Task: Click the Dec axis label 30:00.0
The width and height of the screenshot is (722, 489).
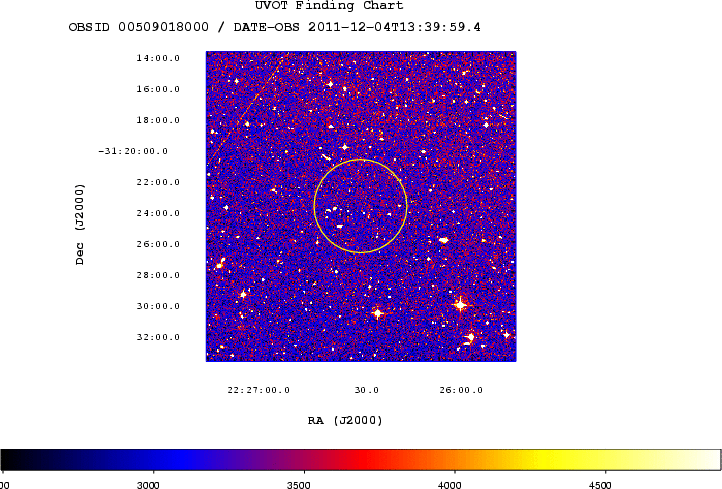Action: pos(158,306)
